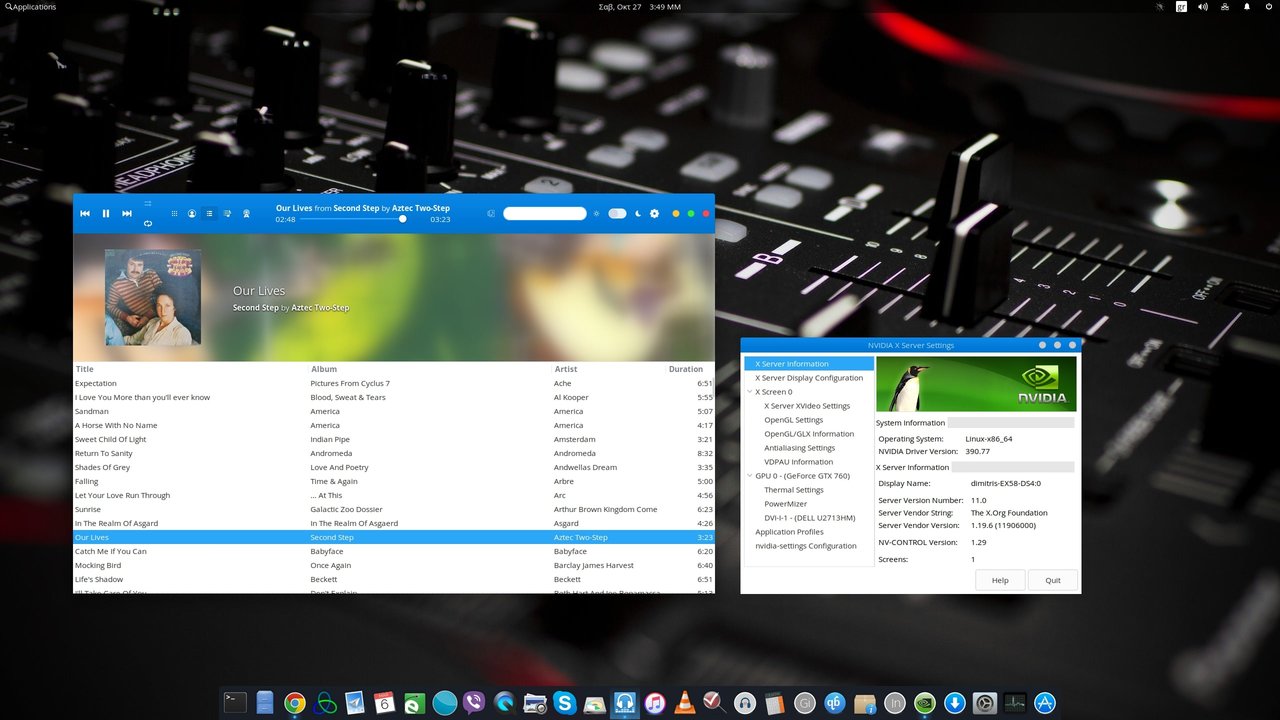Screen dimensions: 1280x720
Task: Switch to album grid view
Action: (x=174, y=213)
